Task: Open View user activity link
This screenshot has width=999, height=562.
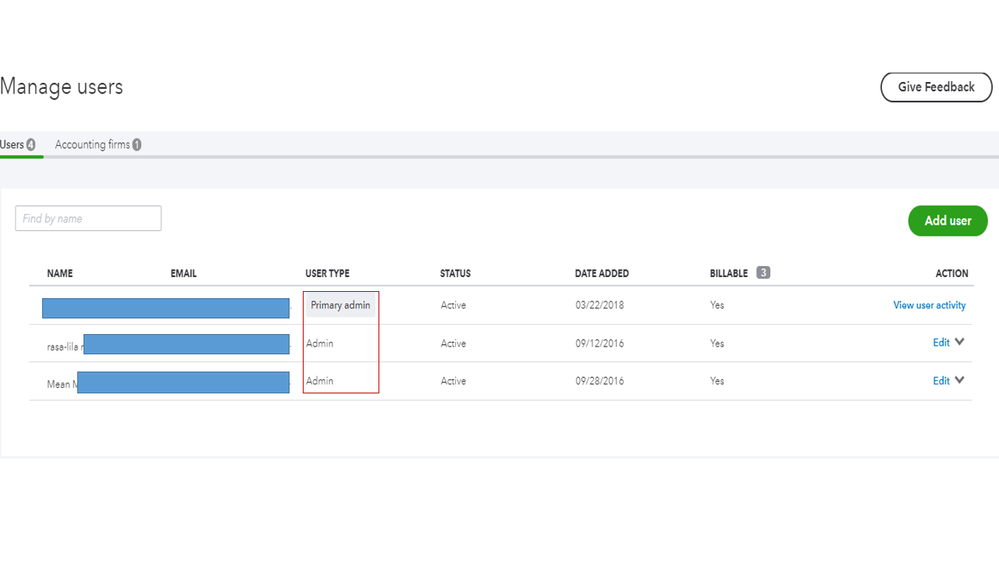Action: 929,305
